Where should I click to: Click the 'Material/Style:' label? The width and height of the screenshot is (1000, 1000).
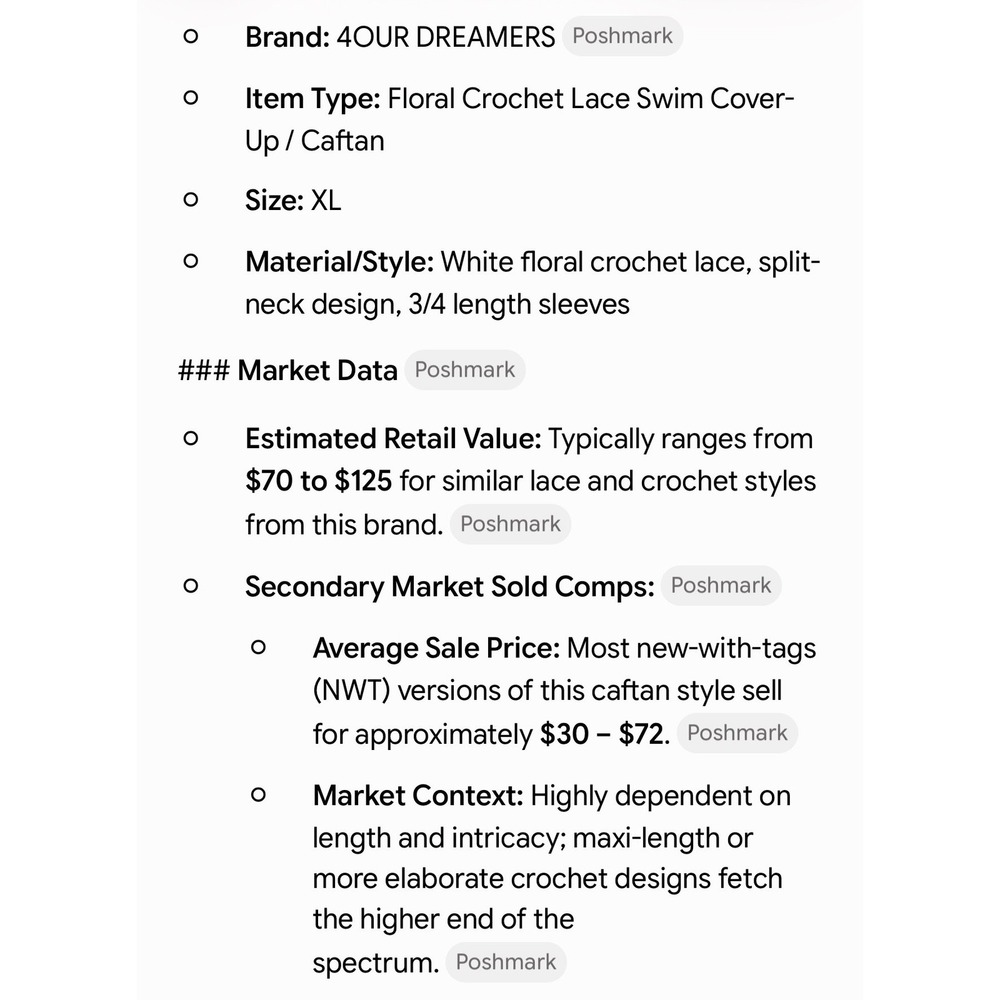(x=340, y=262)
